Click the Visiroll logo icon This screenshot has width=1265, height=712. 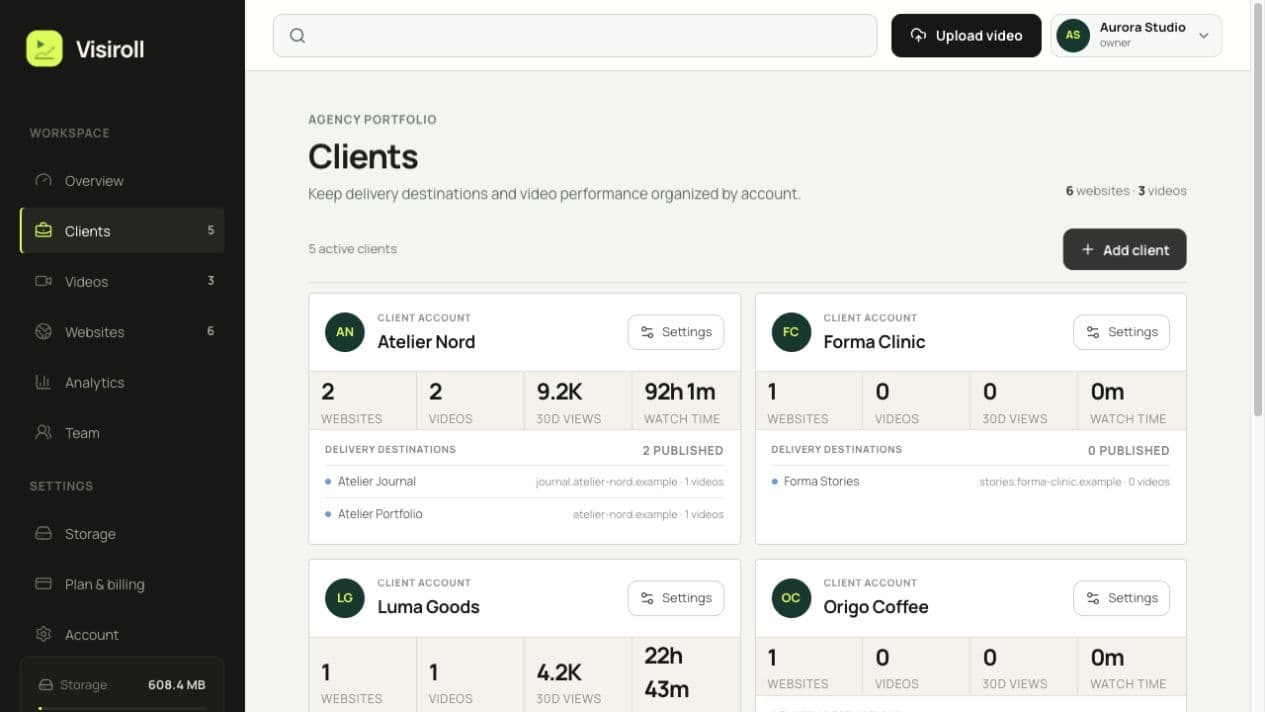pos(44,48)
